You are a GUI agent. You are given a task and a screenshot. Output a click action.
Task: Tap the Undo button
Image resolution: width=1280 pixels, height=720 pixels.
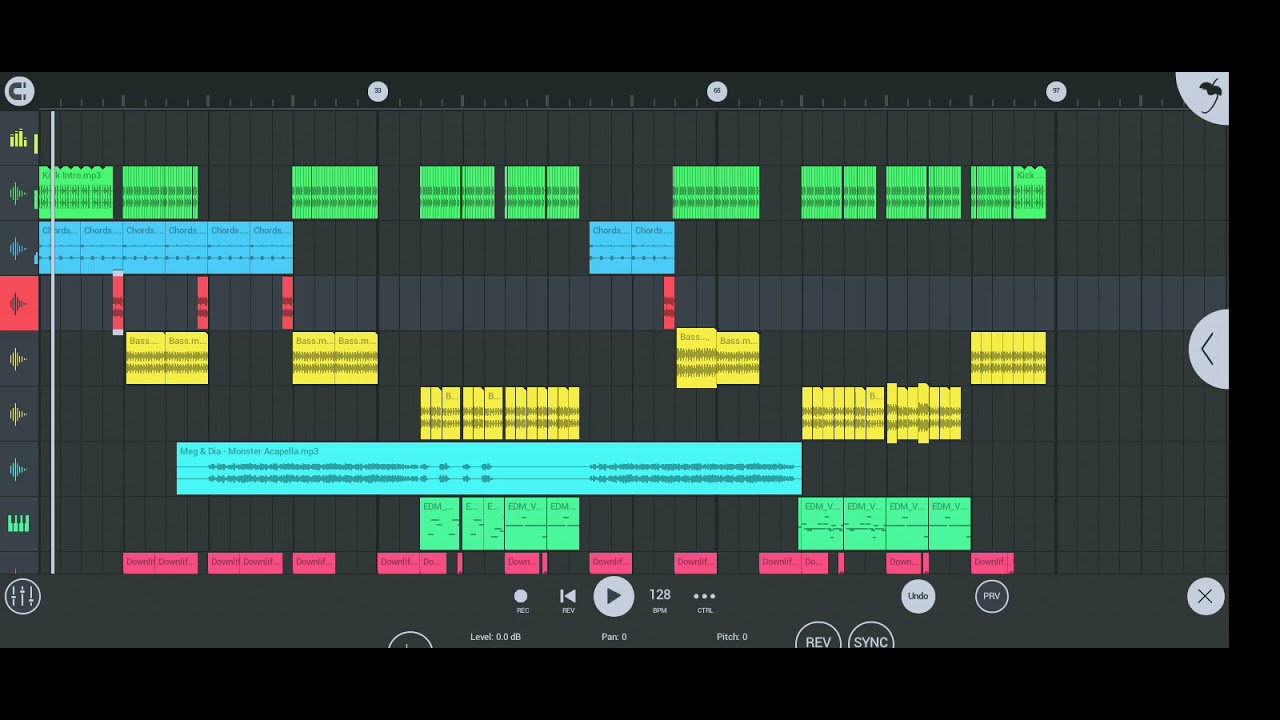pos(918,596)
